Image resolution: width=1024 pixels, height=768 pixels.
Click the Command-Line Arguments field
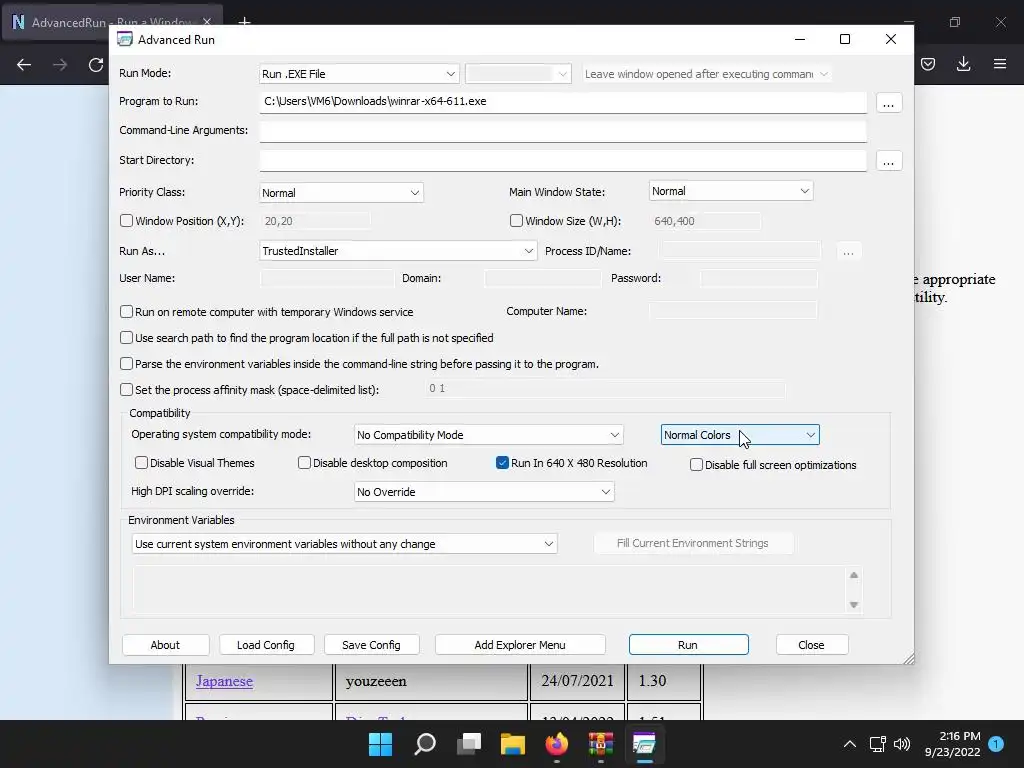563,131
